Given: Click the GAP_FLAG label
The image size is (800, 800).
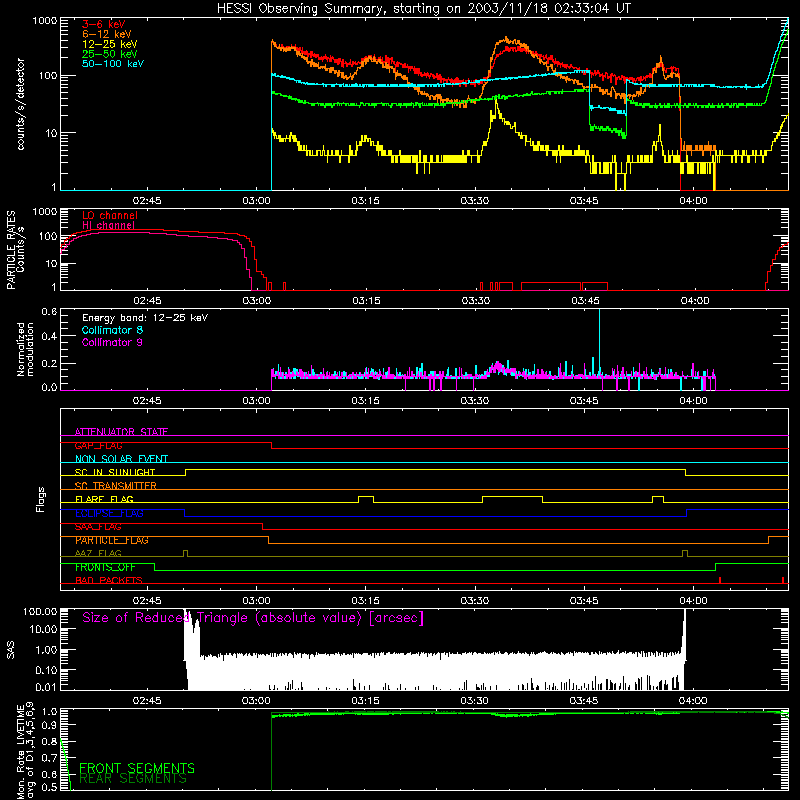Looking at the screenshot, I should [x=98, y=445].
